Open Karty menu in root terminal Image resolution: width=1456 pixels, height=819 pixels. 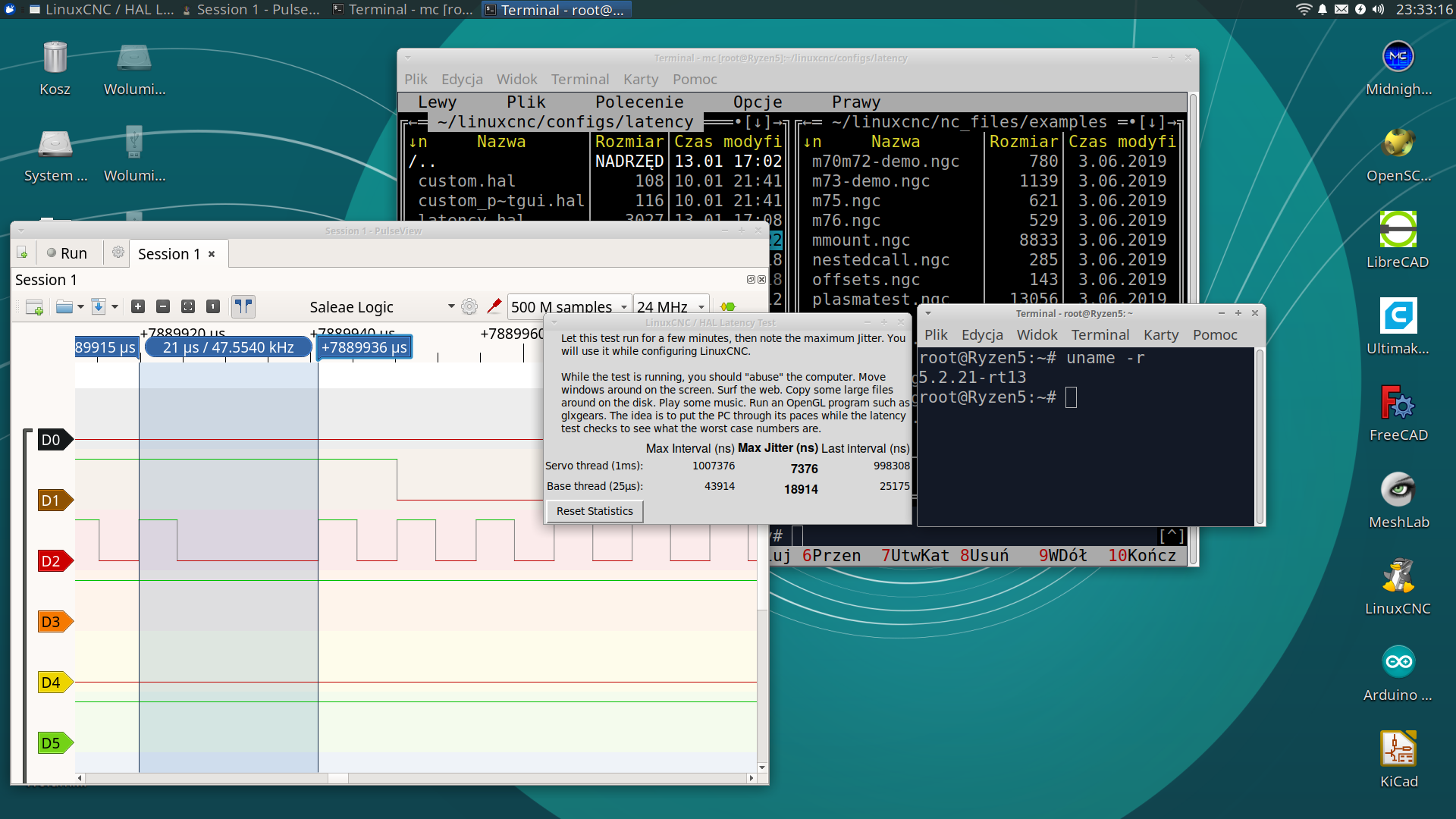coord(1161,334)
